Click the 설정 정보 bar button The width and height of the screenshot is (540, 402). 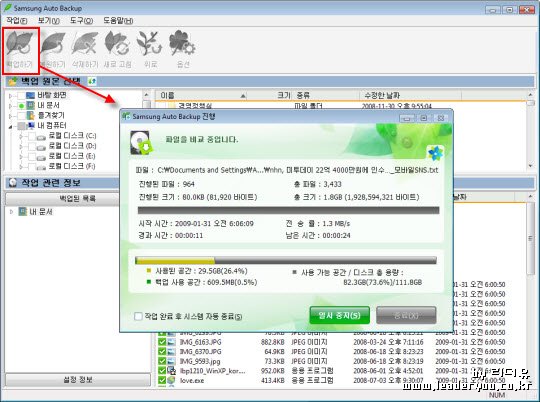coord(78,380)
